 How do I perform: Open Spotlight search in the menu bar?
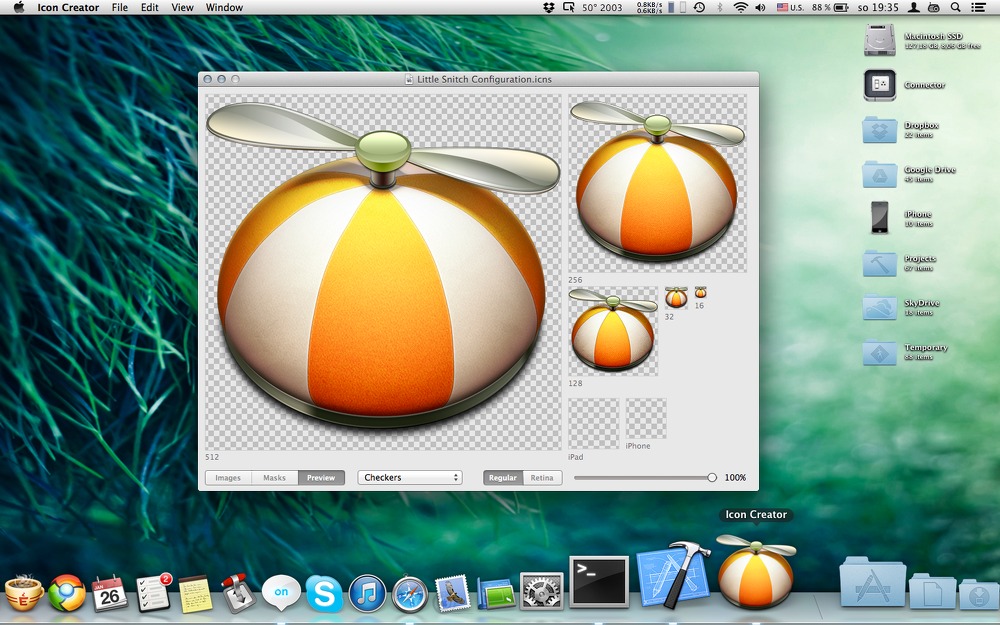954,8
